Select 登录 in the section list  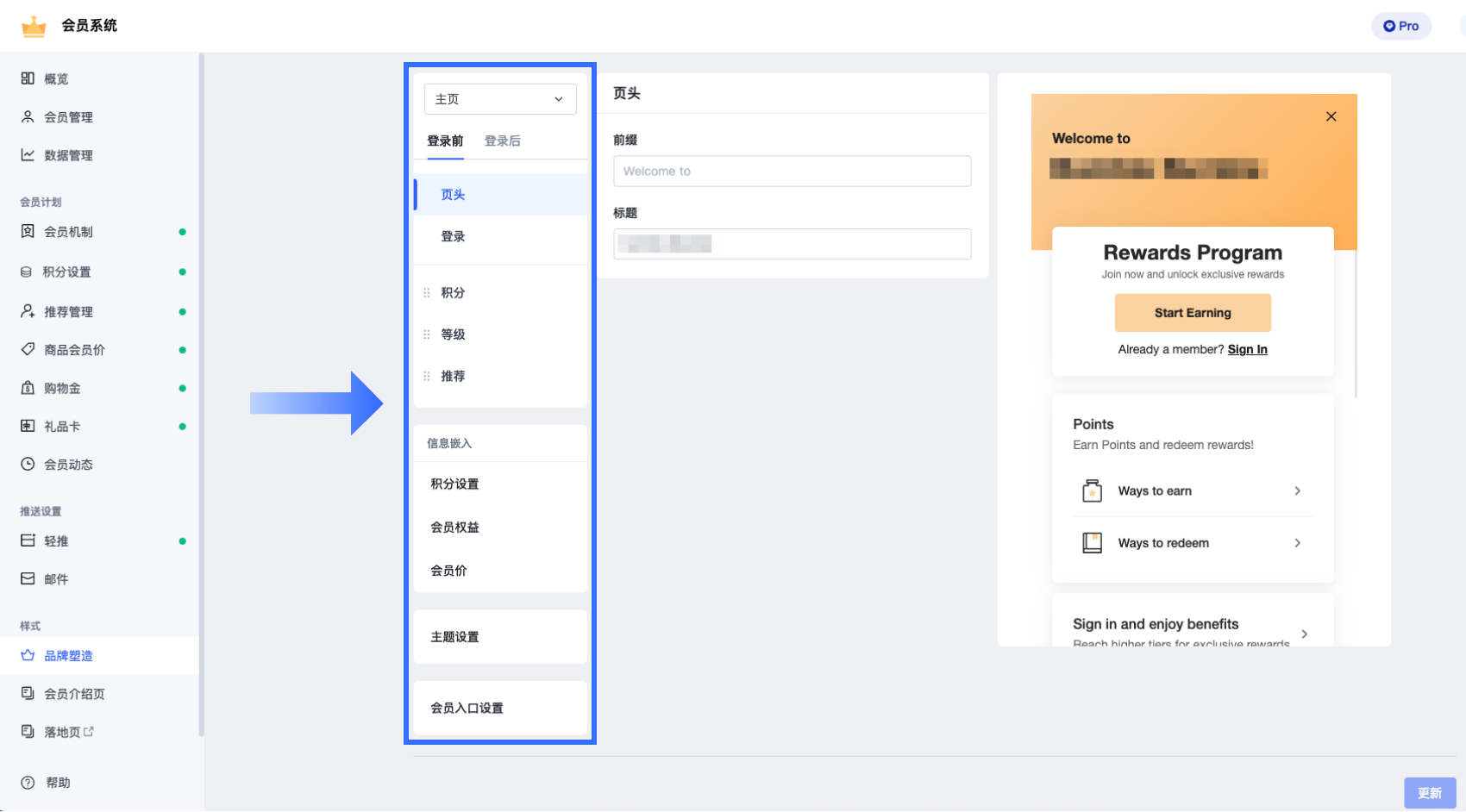pos(501,236)
